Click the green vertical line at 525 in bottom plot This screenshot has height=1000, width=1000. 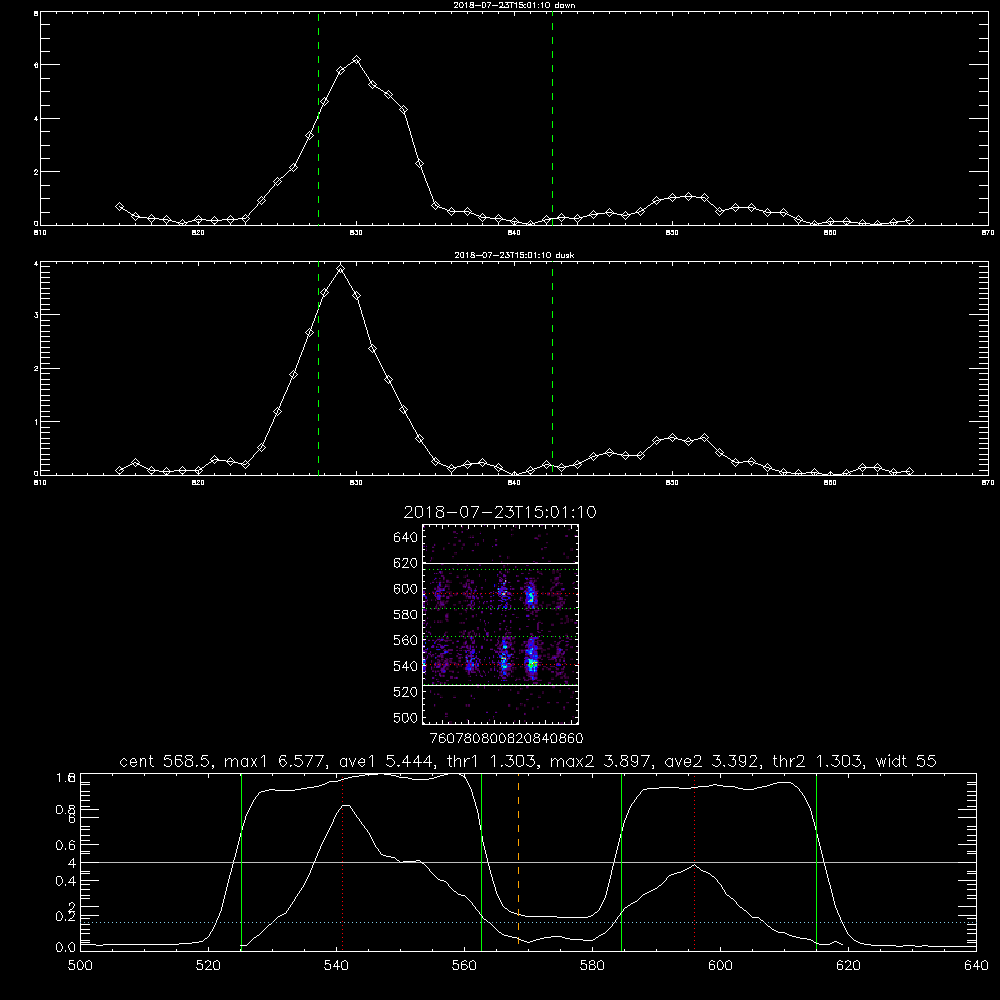tap(241, 861)
